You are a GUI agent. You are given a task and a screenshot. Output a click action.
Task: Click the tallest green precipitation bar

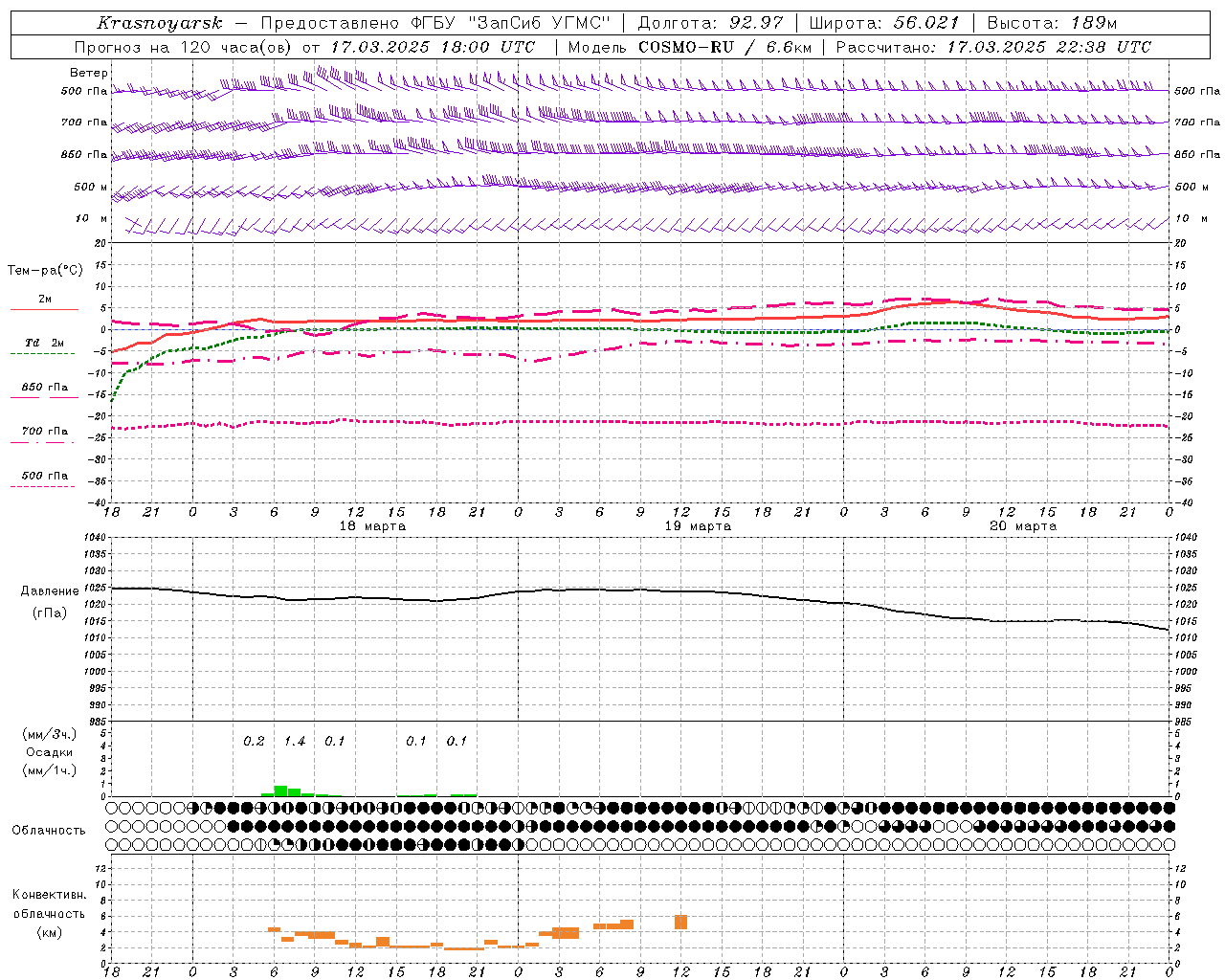coord(281,791)
